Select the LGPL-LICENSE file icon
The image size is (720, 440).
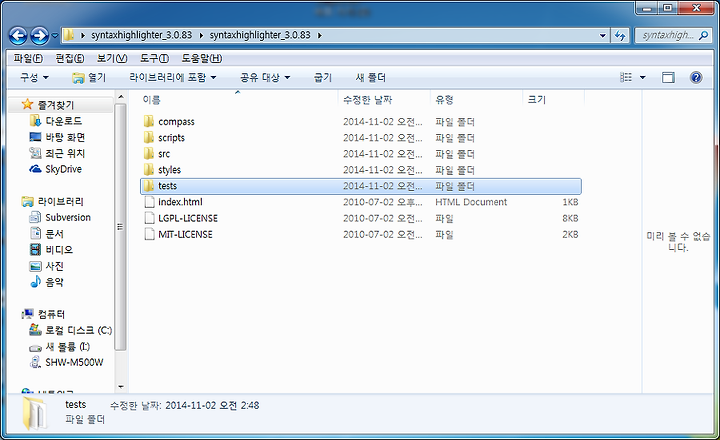tap(149, 218)
